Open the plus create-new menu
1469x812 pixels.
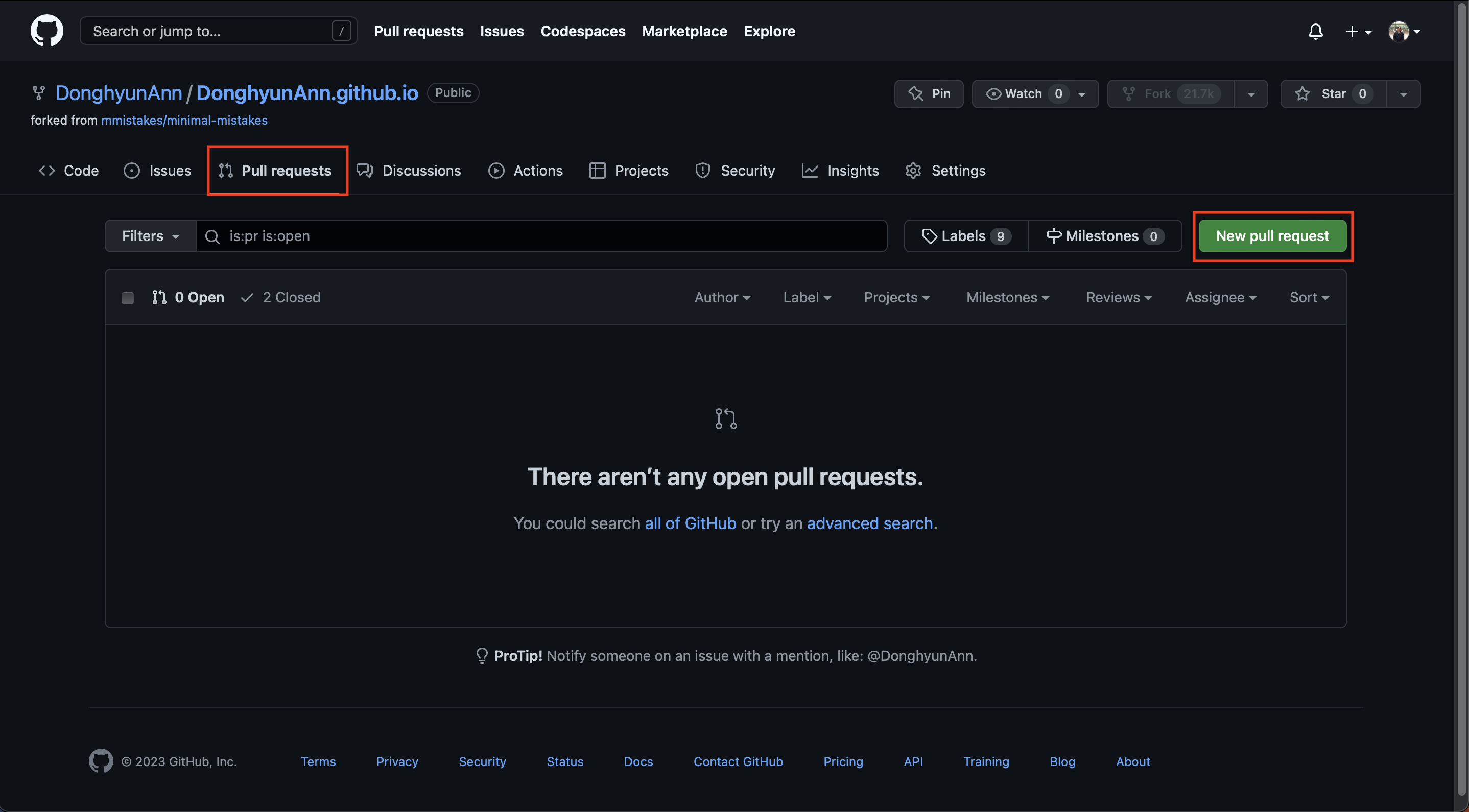pos(1358,31)
